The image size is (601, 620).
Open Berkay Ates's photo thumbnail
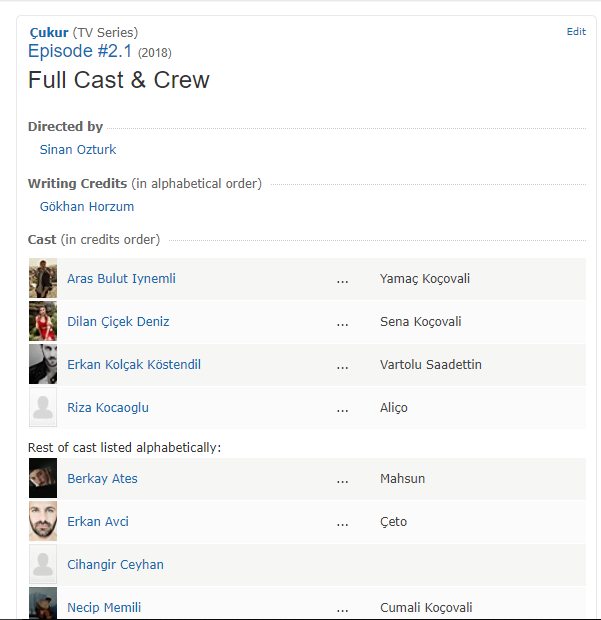tap(43, 478)
